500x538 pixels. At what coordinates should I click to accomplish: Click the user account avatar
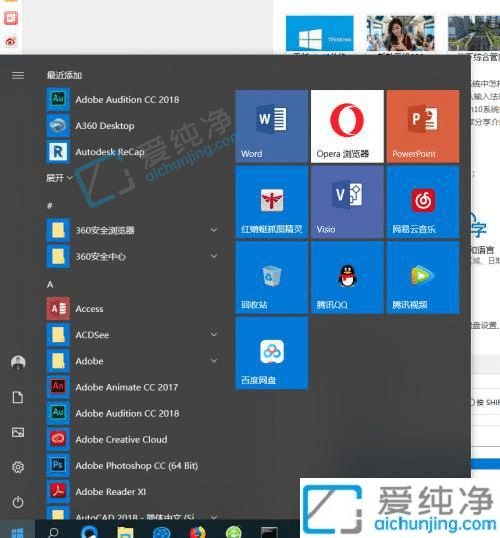click(18, 362)
